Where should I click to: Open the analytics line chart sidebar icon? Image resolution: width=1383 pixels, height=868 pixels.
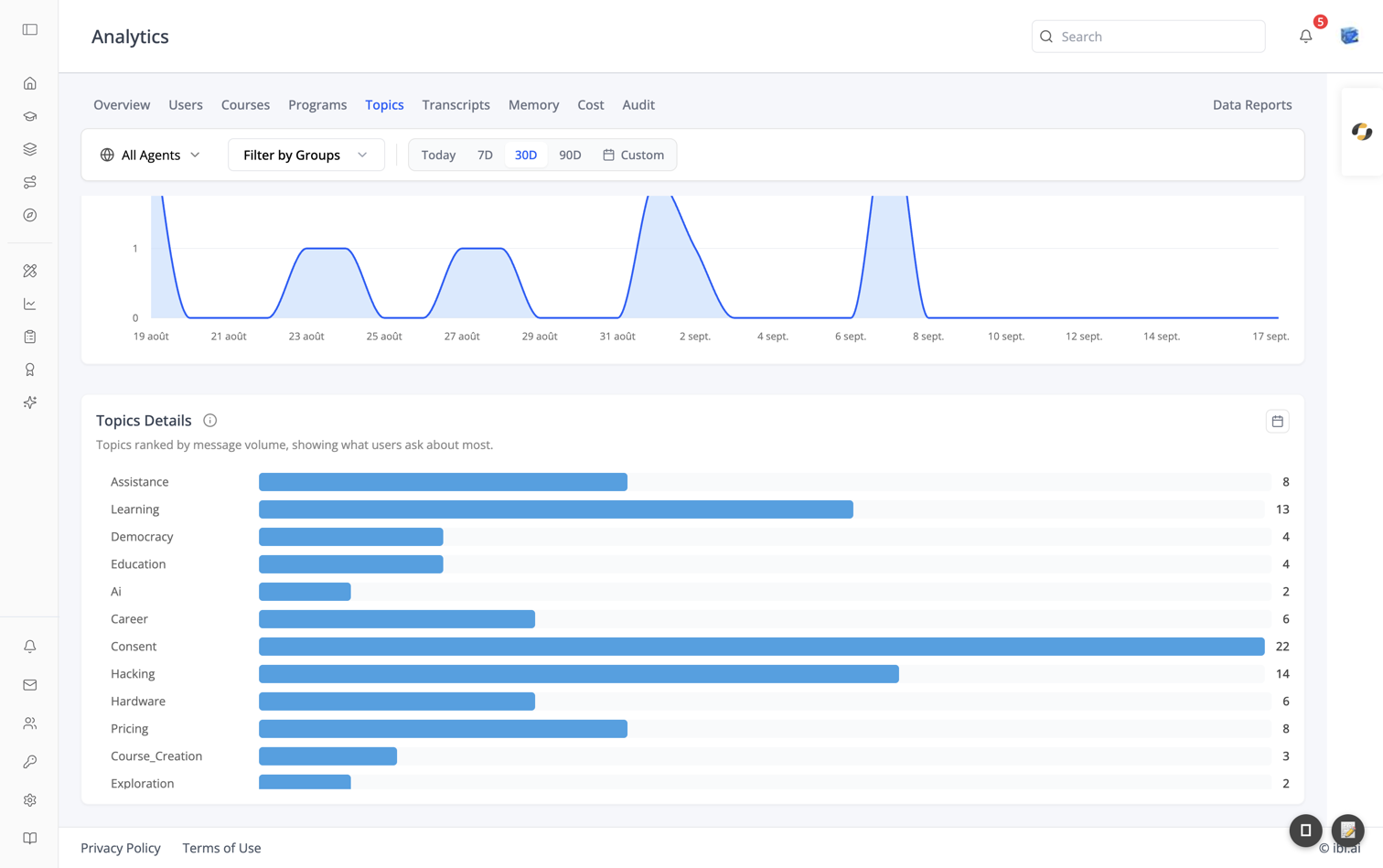tap(30, 304)
